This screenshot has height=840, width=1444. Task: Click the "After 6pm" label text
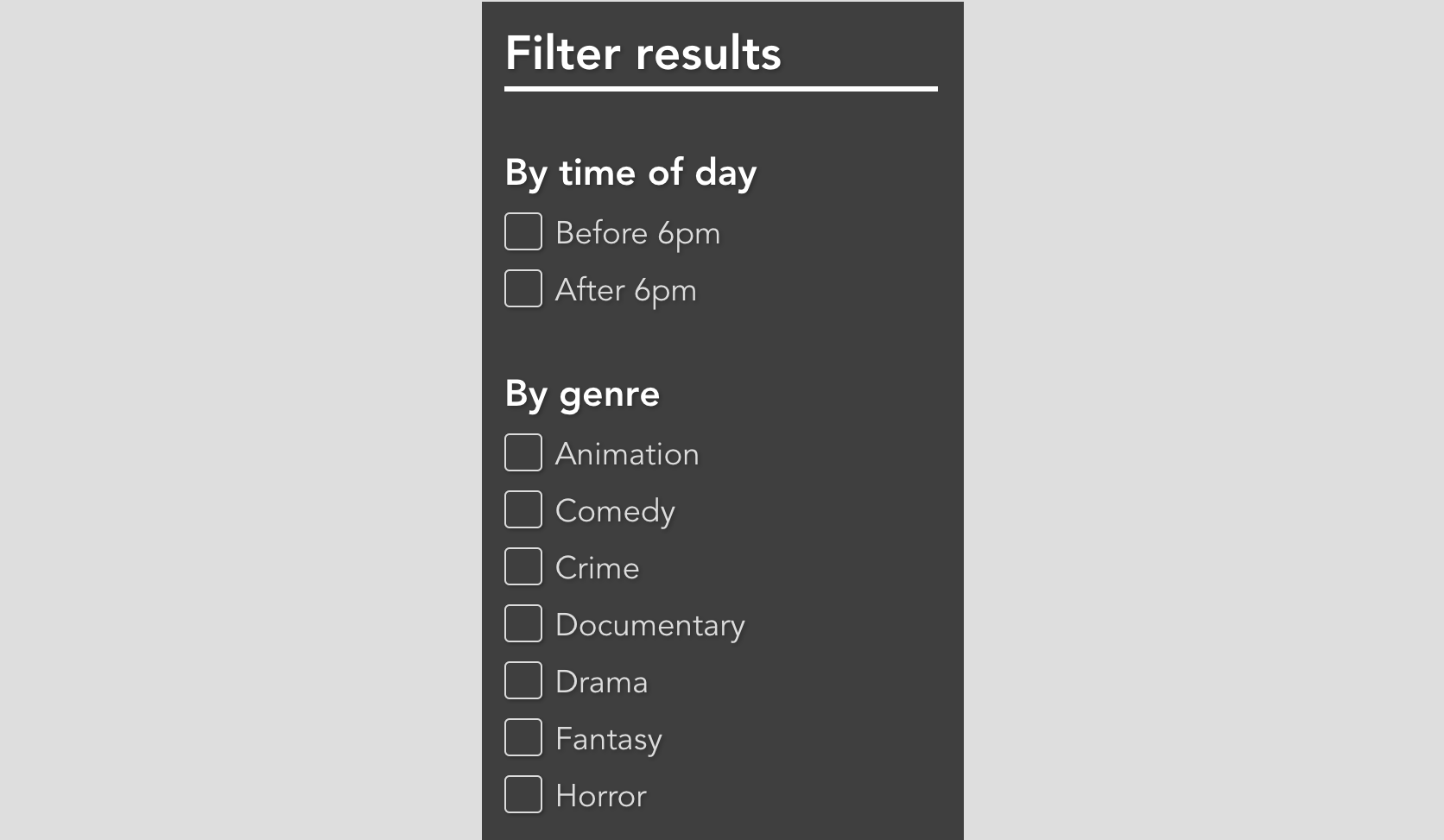[625, 290]
